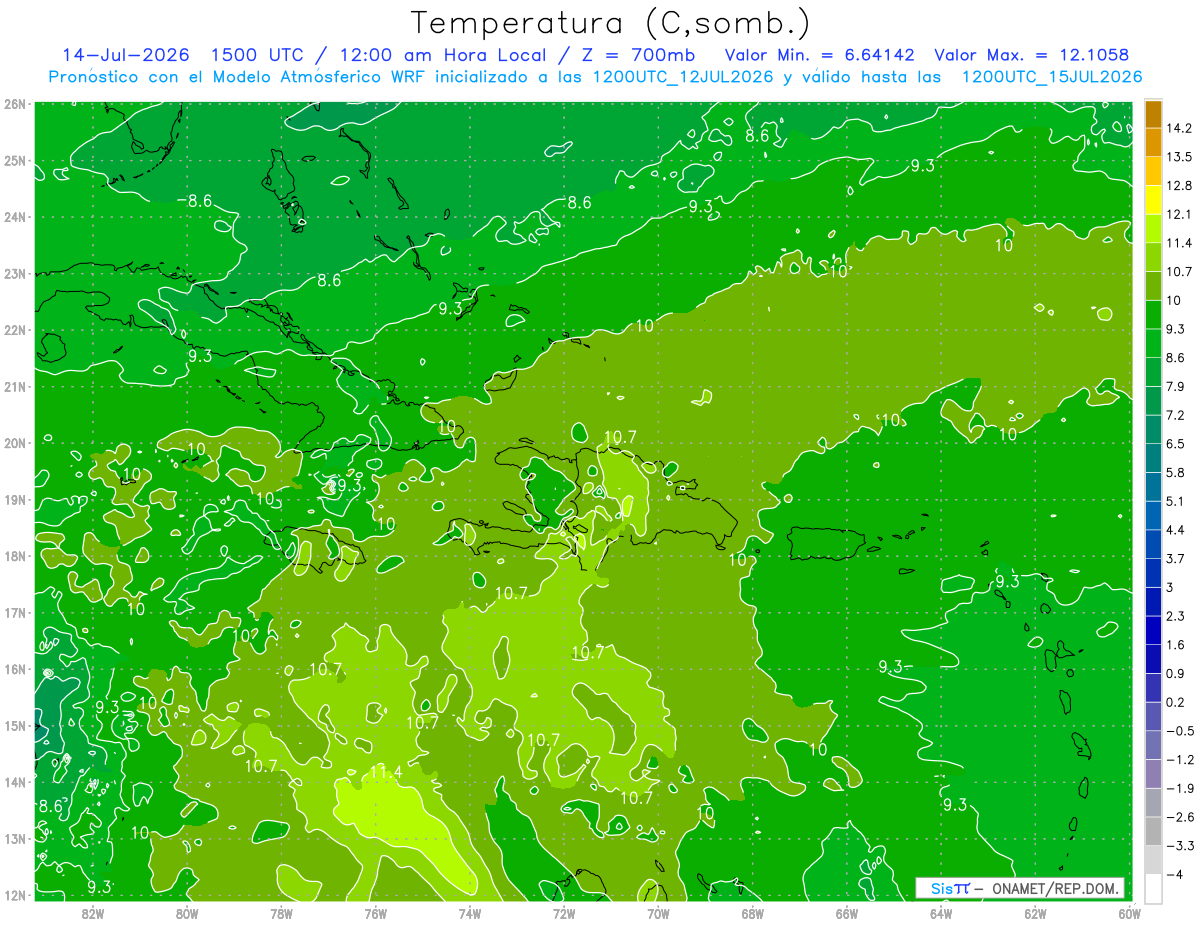Viewport: 1200px width, 927px height.
Task: Click the 80W longitude axis label
Action: [187, 913]
